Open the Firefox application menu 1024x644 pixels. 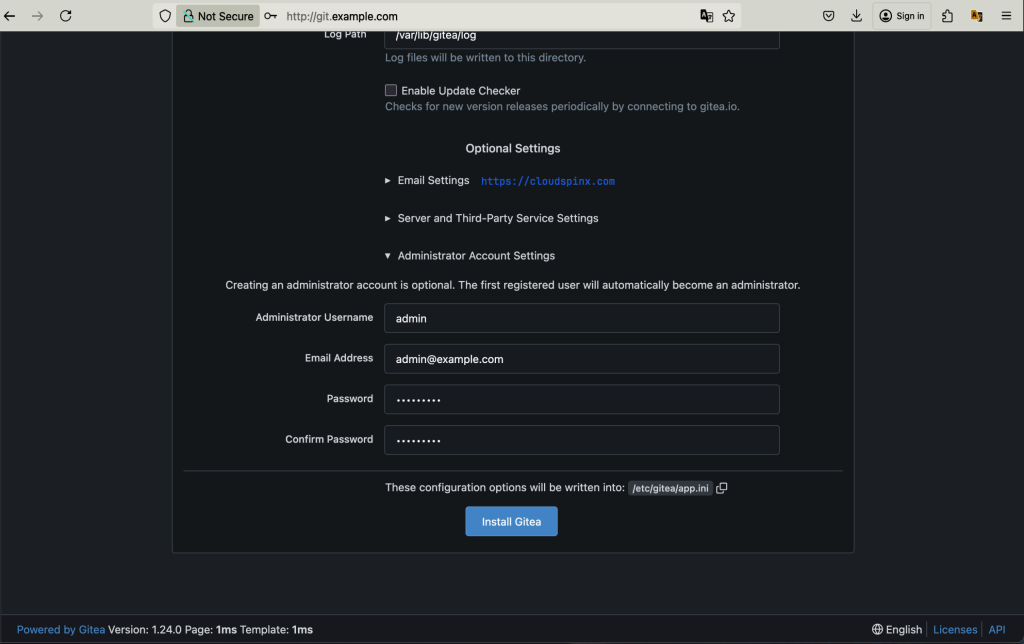click(1006, 16)
